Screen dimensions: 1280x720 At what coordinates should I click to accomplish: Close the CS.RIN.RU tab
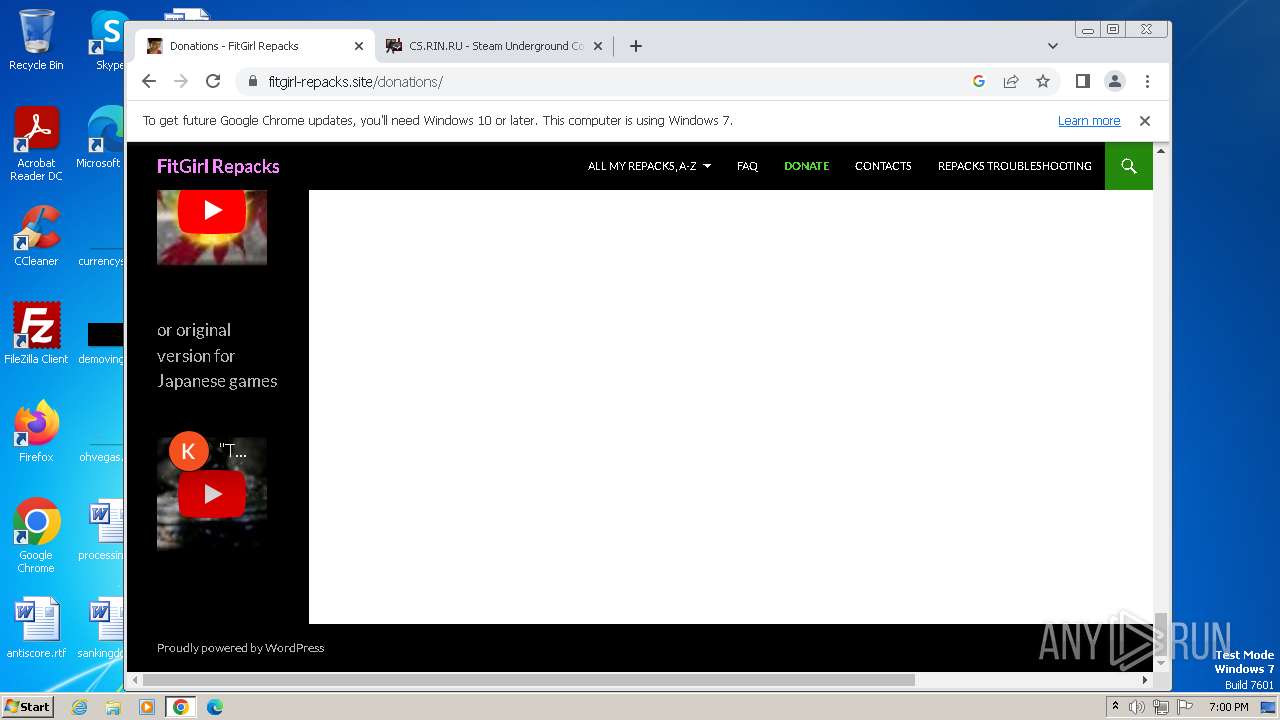click(598, 46)
